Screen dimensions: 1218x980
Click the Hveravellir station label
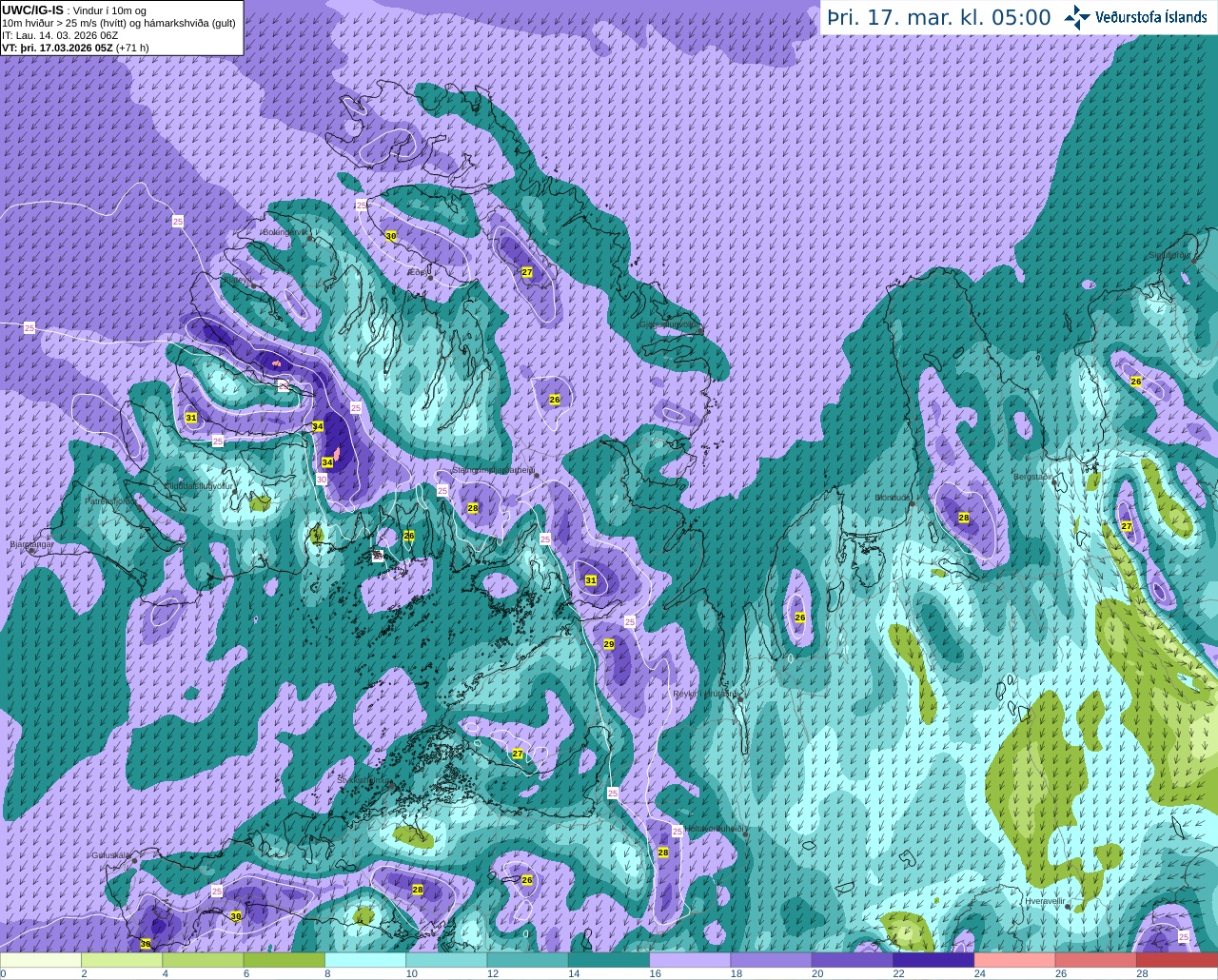tap(1045, 900)
